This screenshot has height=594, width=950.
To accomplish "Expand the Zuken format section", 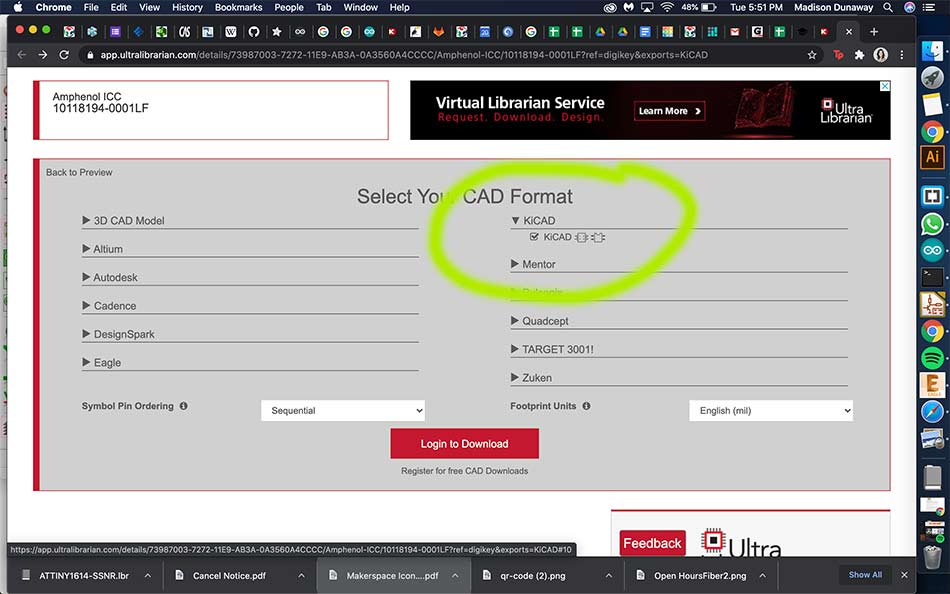I will [x=531, y=378].
